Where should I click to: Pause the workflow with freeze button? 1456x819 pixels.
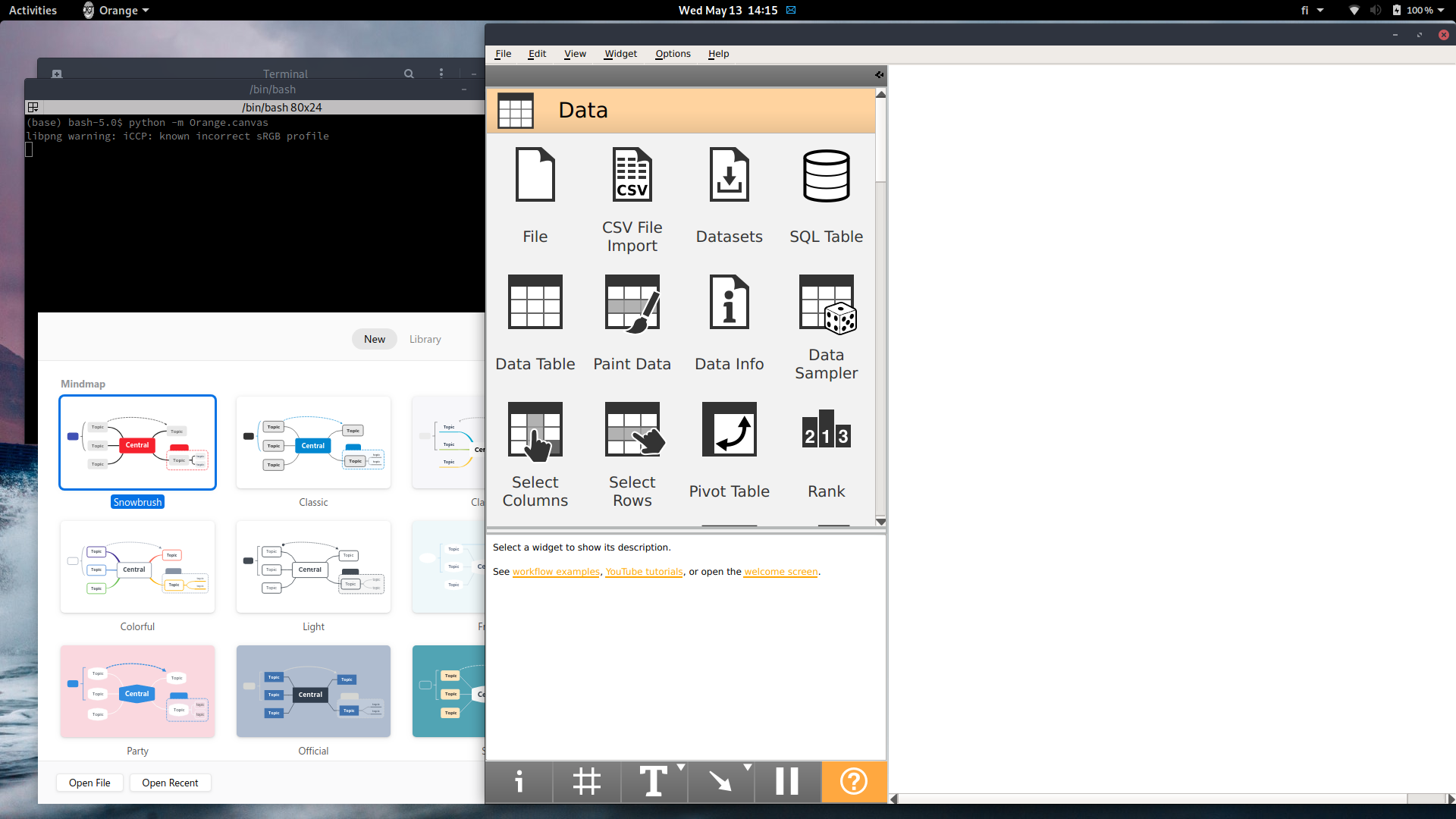(787, 781)
